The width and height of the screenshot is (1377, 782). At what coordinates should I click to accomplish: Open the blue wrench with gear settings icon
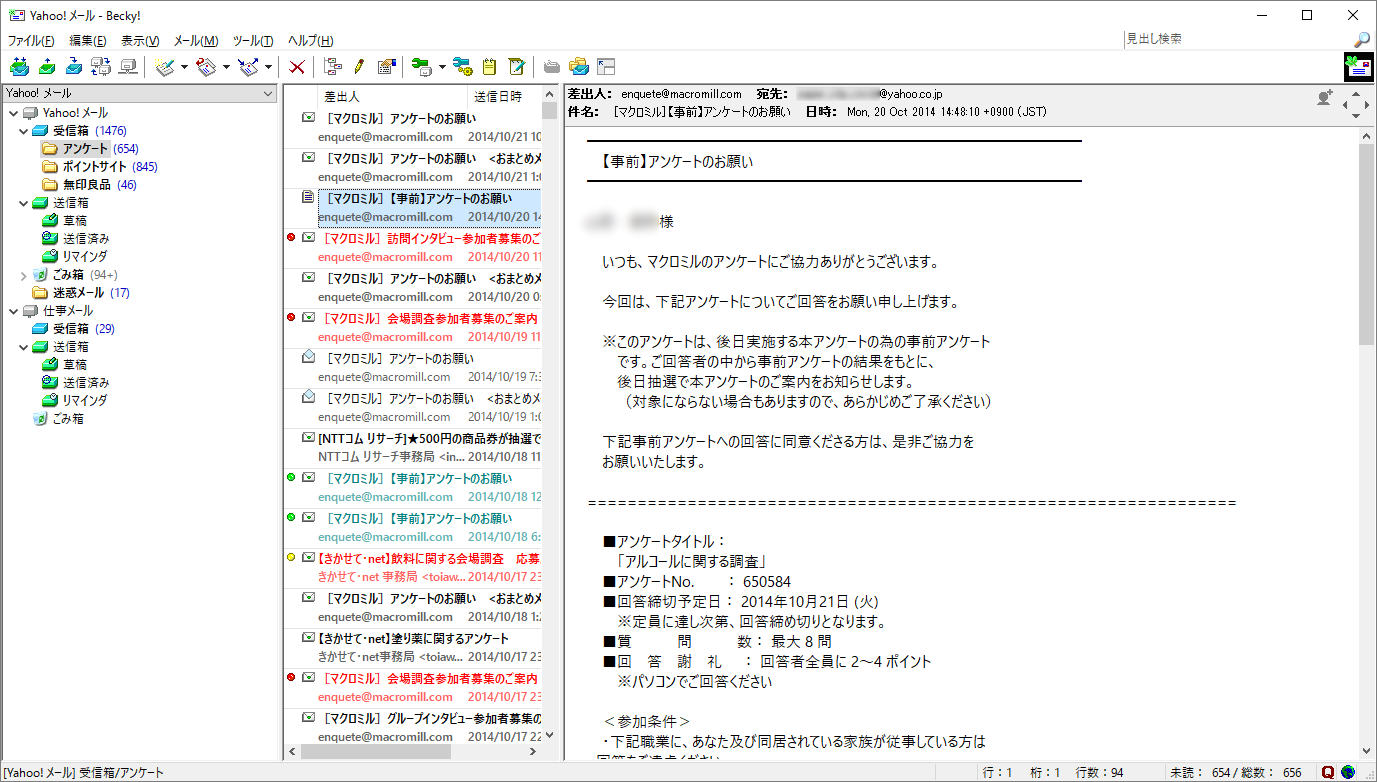(x=462, y=67)
